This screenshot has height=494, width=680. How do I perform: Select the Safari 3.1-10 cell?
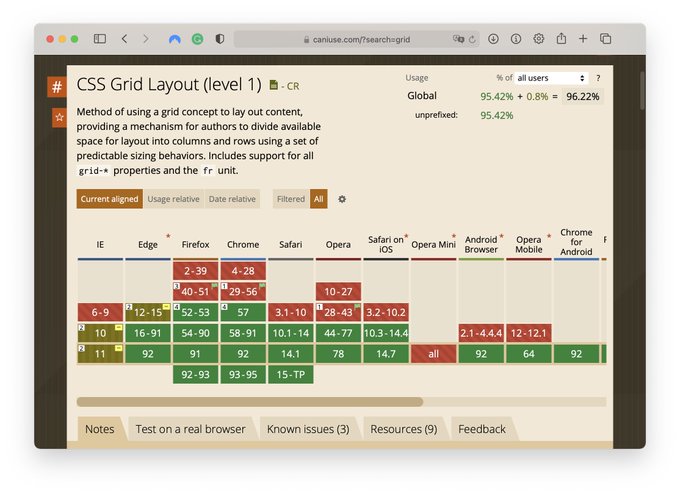pyautogui.click(x=291, y=312)
